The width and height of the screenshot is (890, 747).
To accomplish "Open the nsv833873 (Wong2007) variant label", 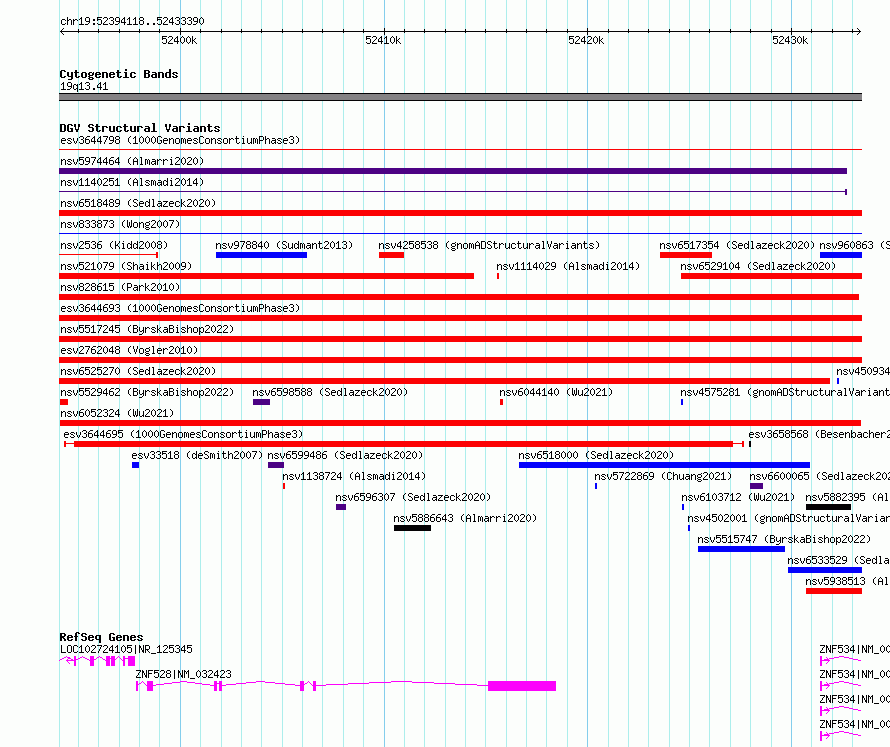I will pos(120,224).
